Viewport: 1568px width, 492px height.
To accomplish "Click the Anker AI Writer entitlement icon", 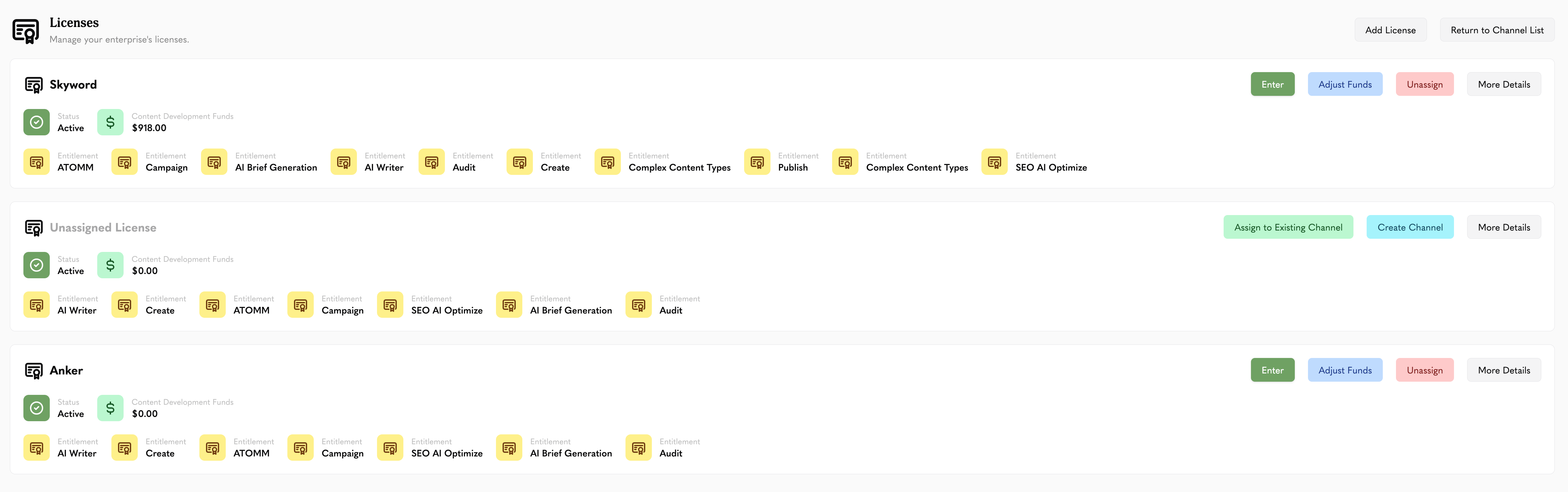I will click(37, 448).
